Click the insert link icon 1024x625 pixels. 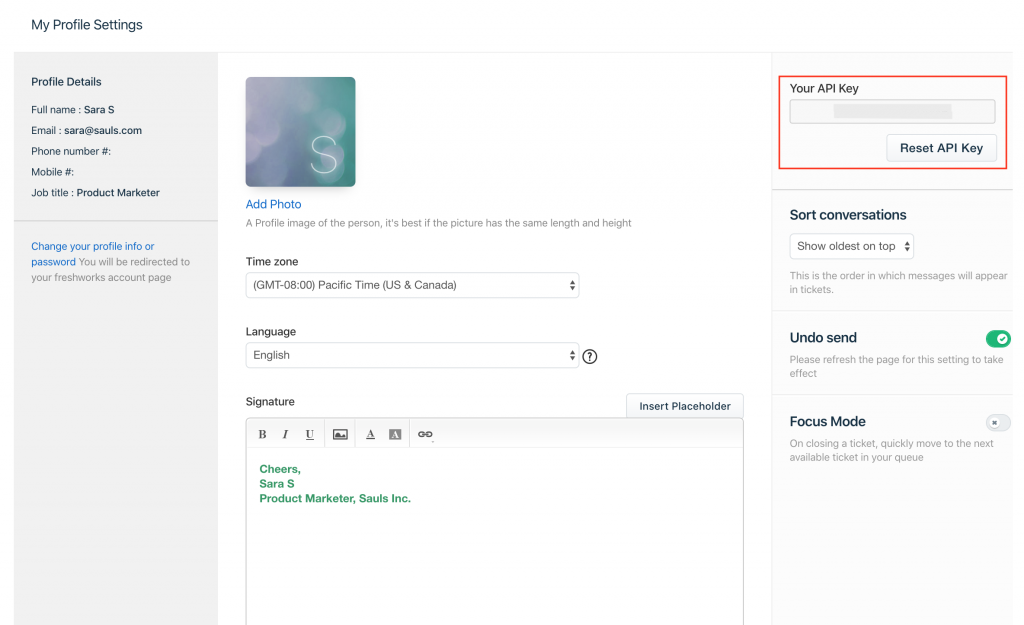pyautogui.click(x=425, y=435)
